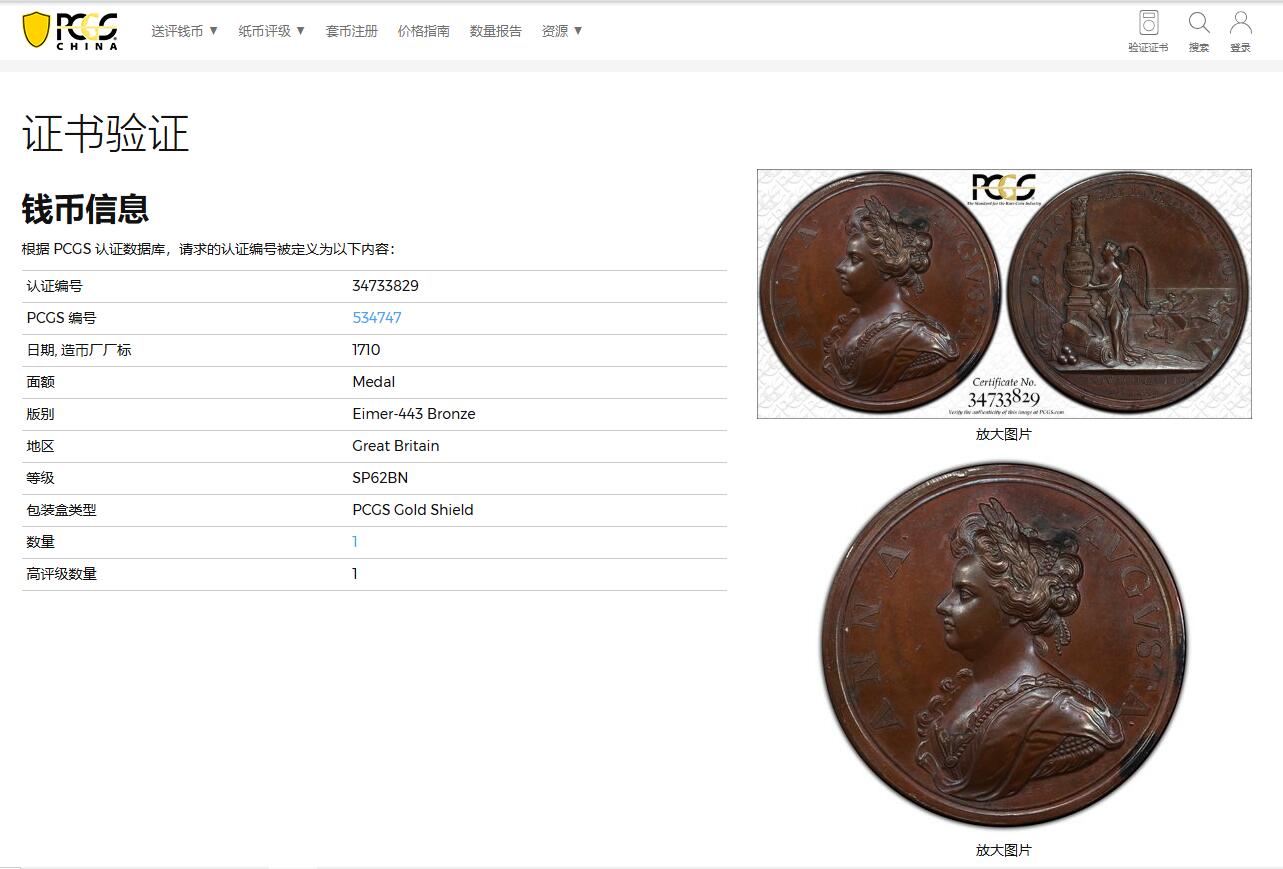
Task: Click the login user icon
Action: [1240, 24]
